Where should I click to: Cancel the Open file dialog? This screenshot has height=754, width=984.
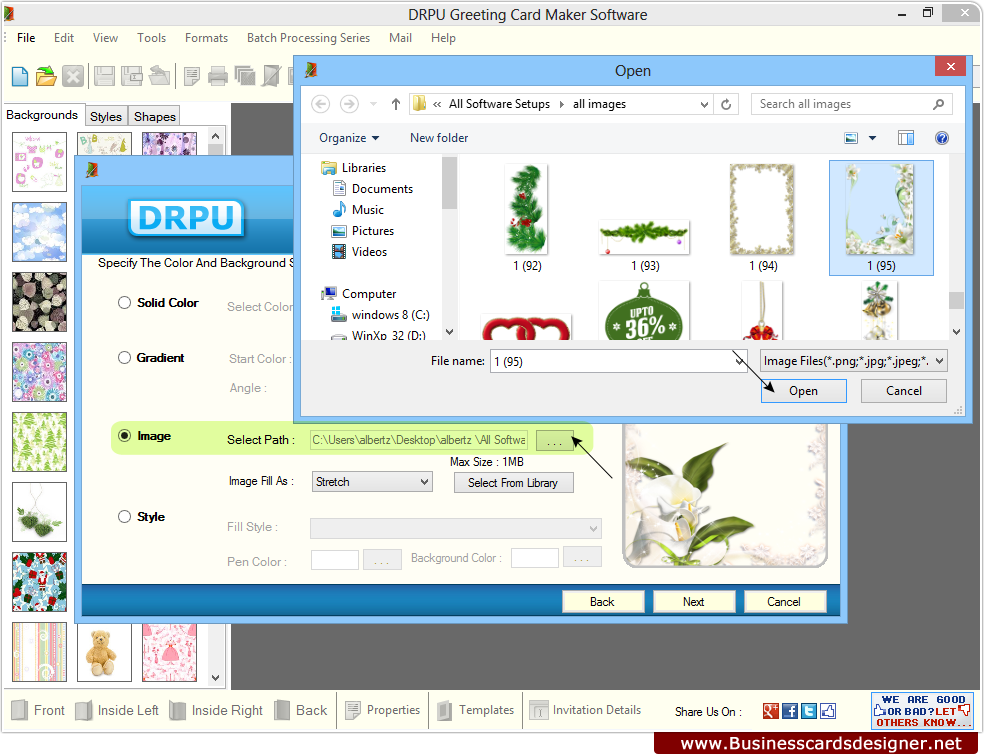pos(904,391)
